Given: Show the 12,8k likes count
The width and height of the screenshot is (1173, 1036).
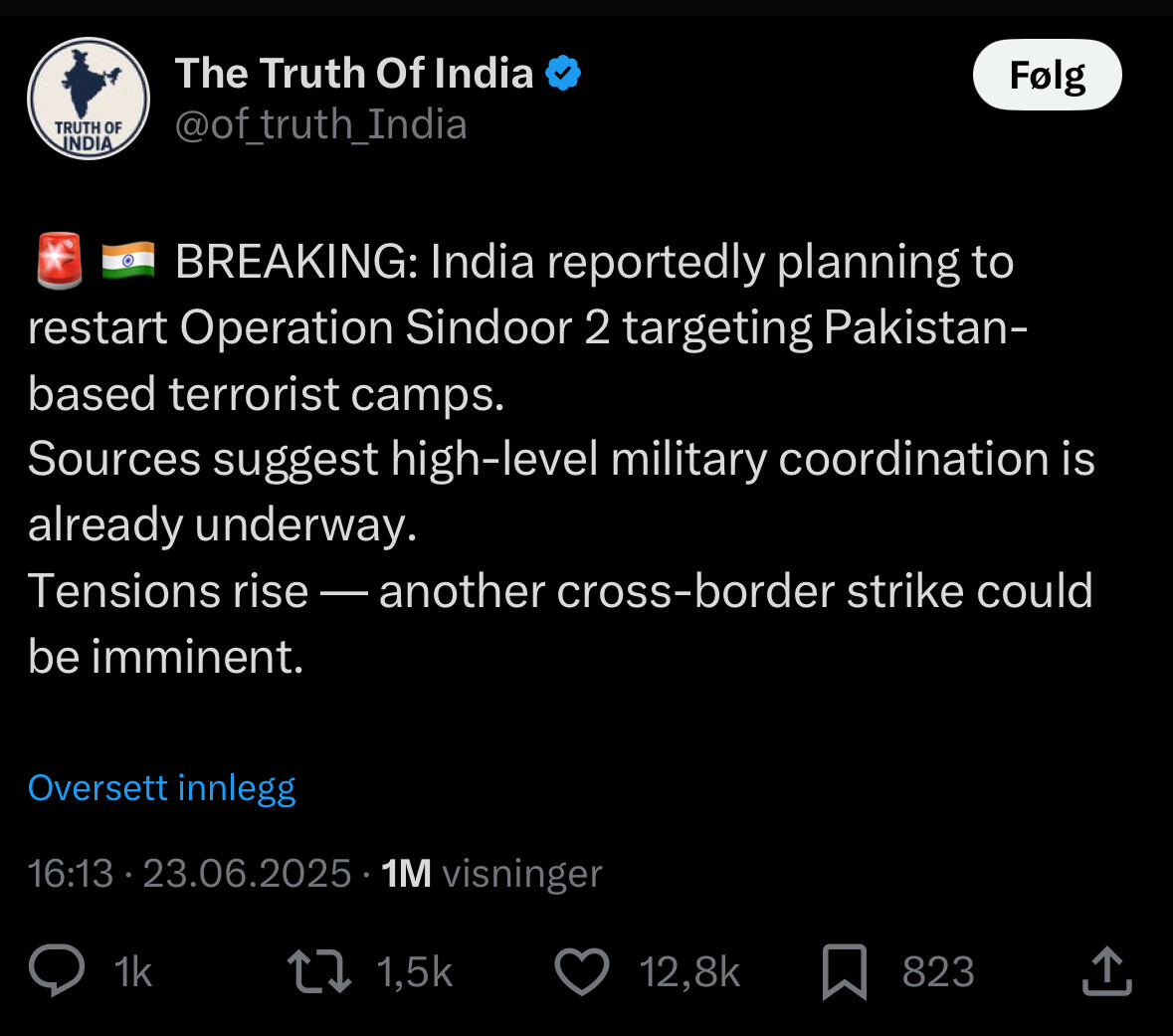Looking at the screenshot, I should pyautogui.click(x=689, y=971).
